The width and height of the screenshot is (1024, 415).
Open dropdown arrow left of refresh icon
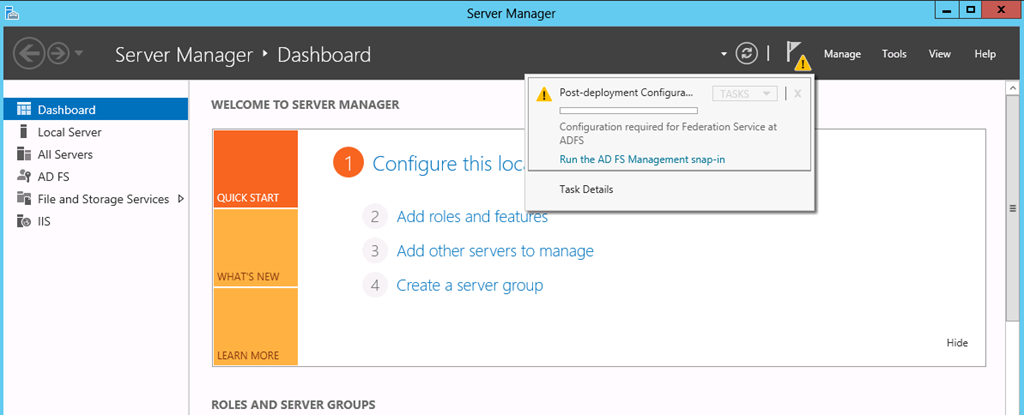click(x=724, y=54)
